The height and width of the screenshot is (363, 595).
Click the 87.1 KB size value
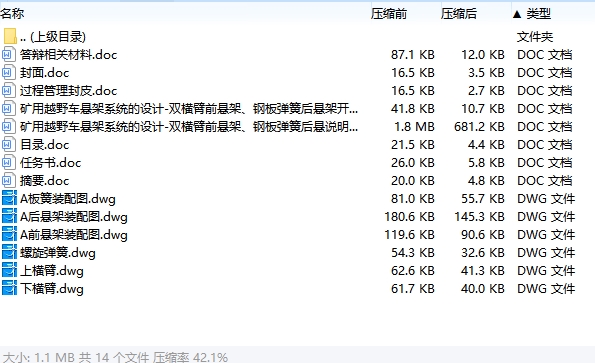[412, 55]
